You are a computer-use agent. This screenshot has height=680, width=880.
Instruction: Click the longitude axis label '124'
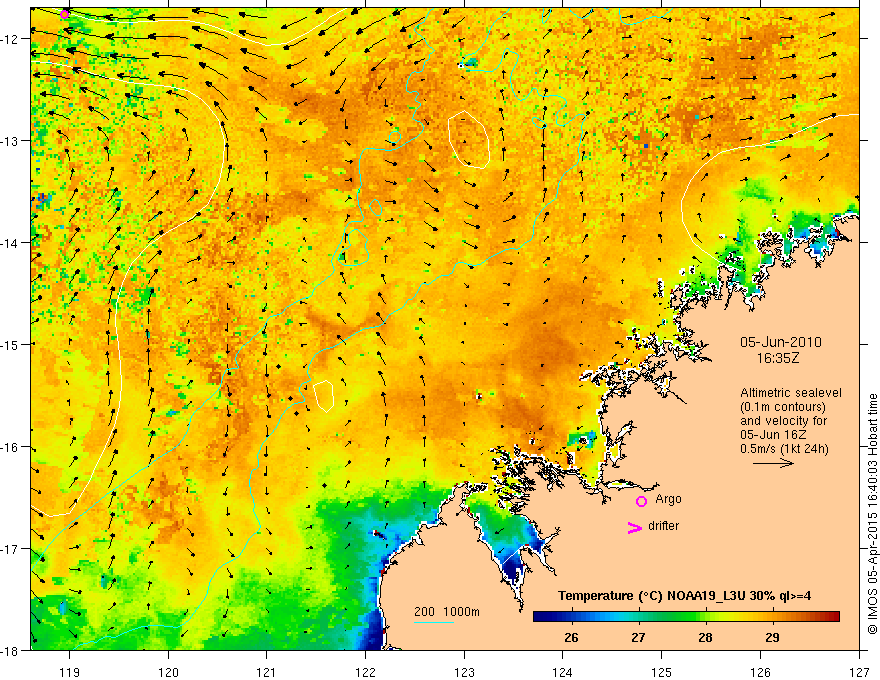(x=563, y=672)
